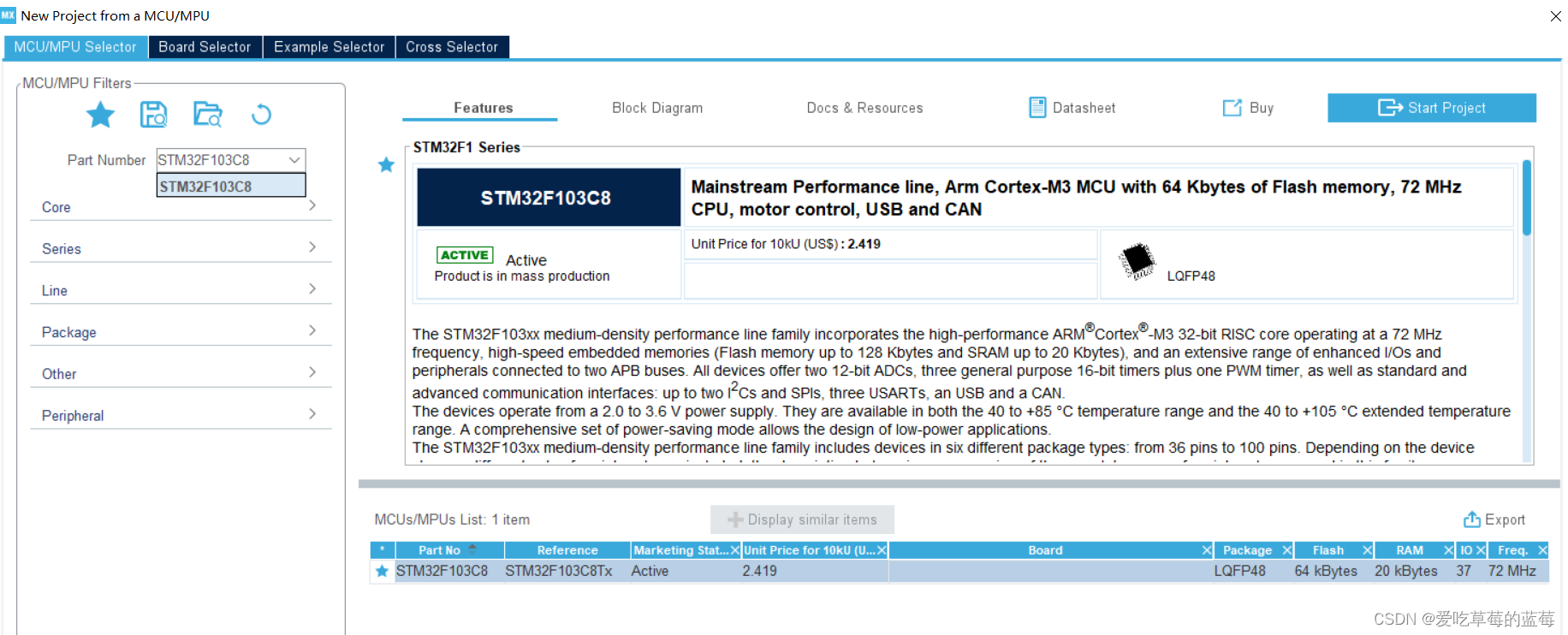Open the Cross Selector tab

click(452, 47)
